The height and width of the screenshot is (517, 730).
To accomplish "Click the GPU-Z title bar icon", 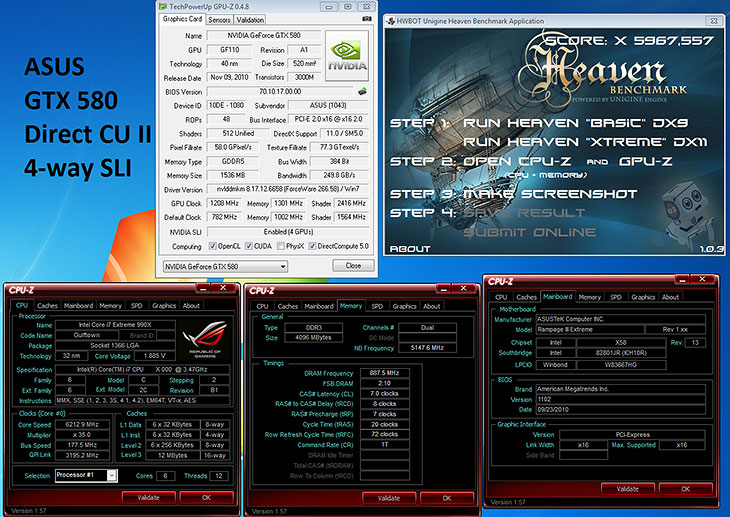I will pos(162,7).
